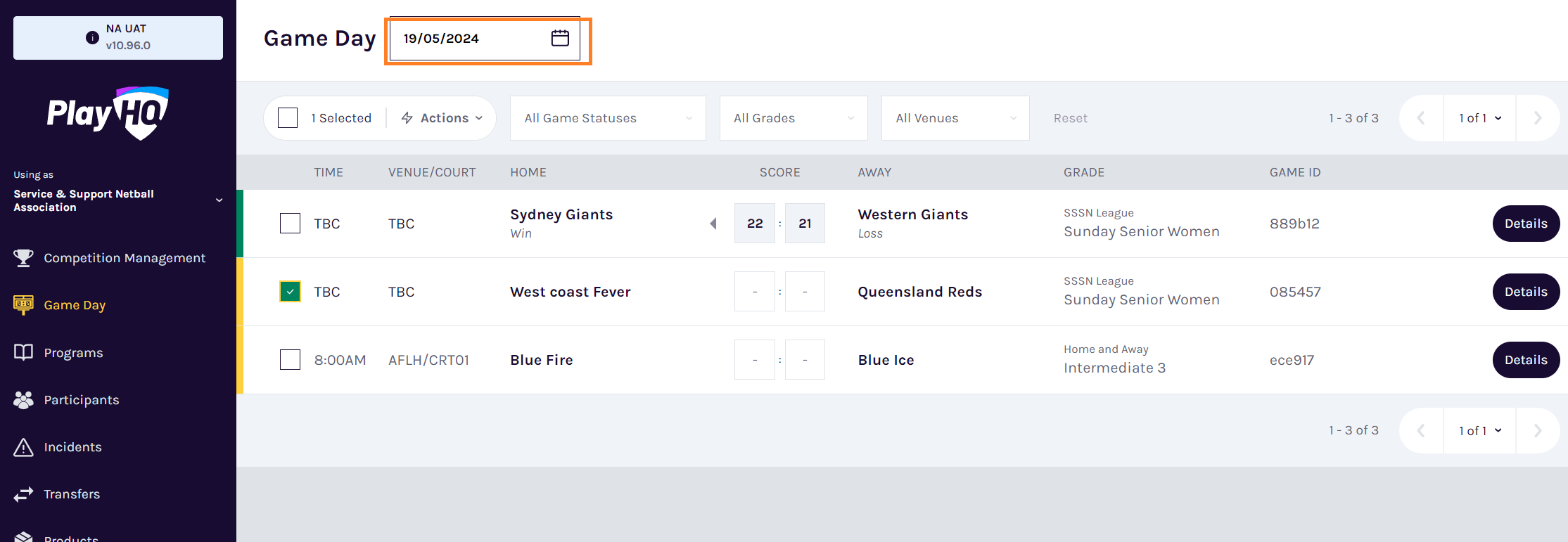Click the date input field showing 19/05/2024
The image size is (1568, 542).
(485, 38)
